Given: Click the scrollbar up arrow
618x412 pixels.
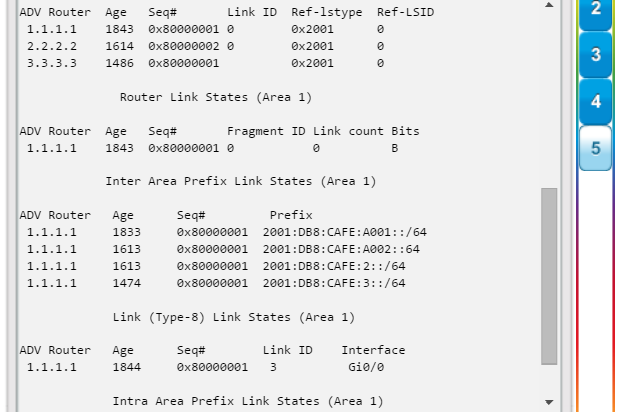Looking at the screenshot, I should [549, 5].
